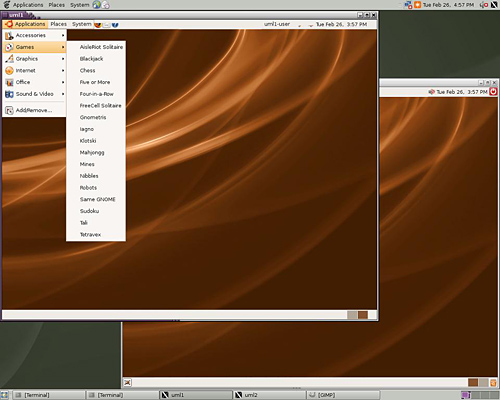
Task: Launch Gnometris game
Action: 96,117
